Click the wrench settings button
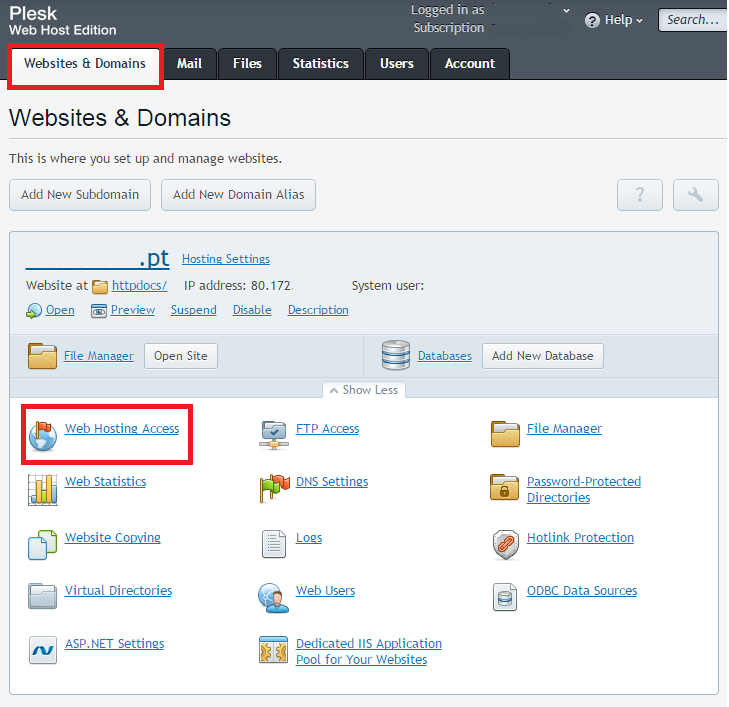The width and height of the screenshot is (729, 707). (695, 195)
